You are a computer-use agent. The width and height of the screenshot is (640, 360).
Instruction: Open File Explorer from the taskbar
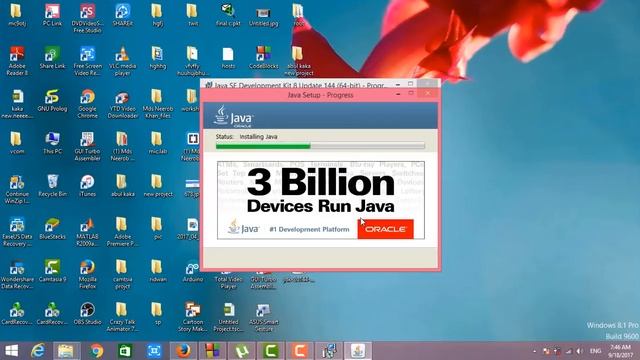(65, 351)
